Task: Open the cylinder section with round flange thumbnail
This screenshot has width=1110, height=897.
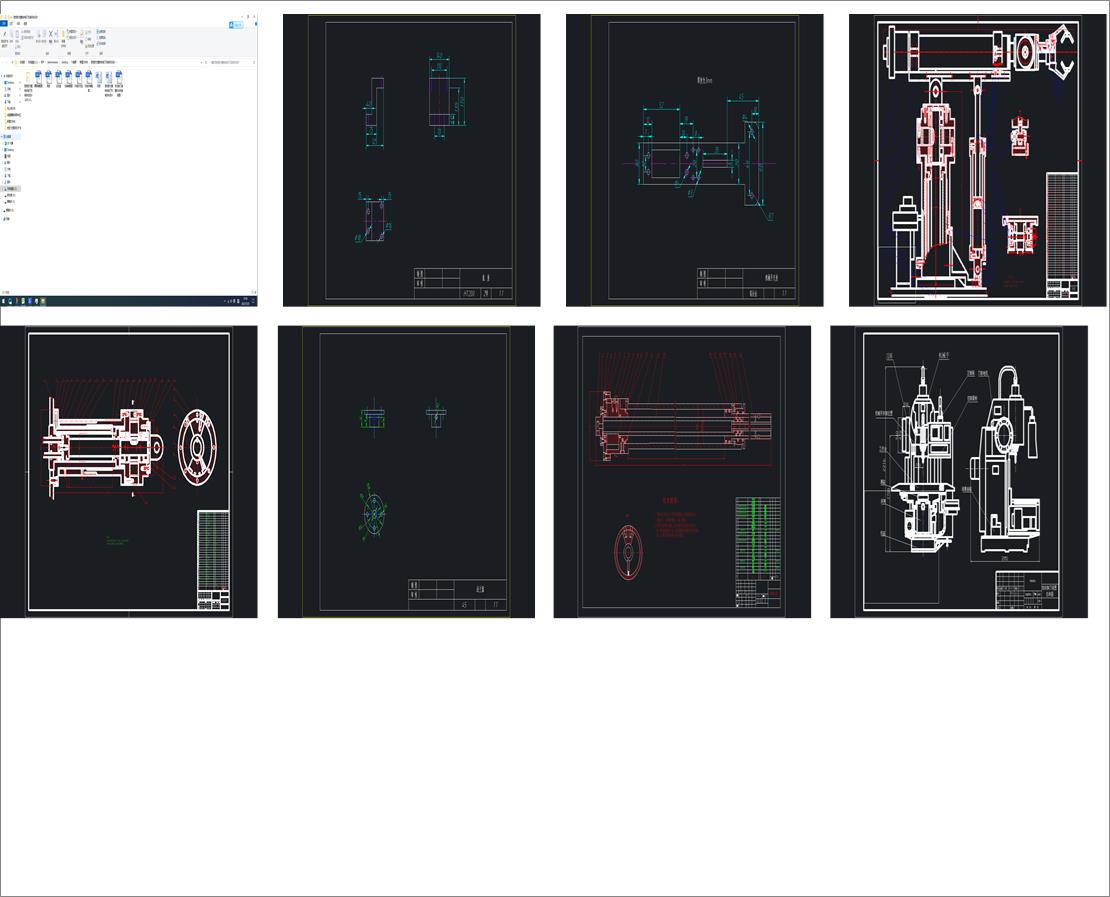Action: (128, 472)
